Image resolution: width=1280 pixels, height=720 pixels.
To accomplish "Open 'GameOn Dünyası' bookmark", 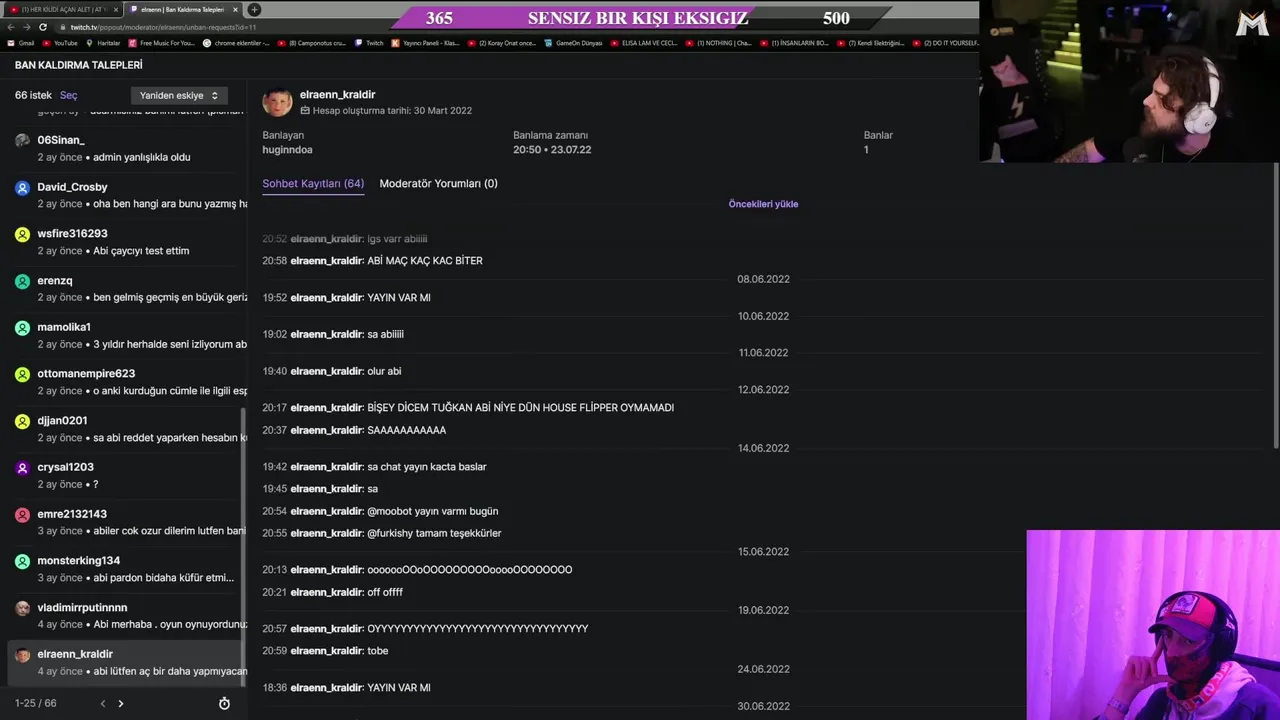I will (x=573, y=43).
